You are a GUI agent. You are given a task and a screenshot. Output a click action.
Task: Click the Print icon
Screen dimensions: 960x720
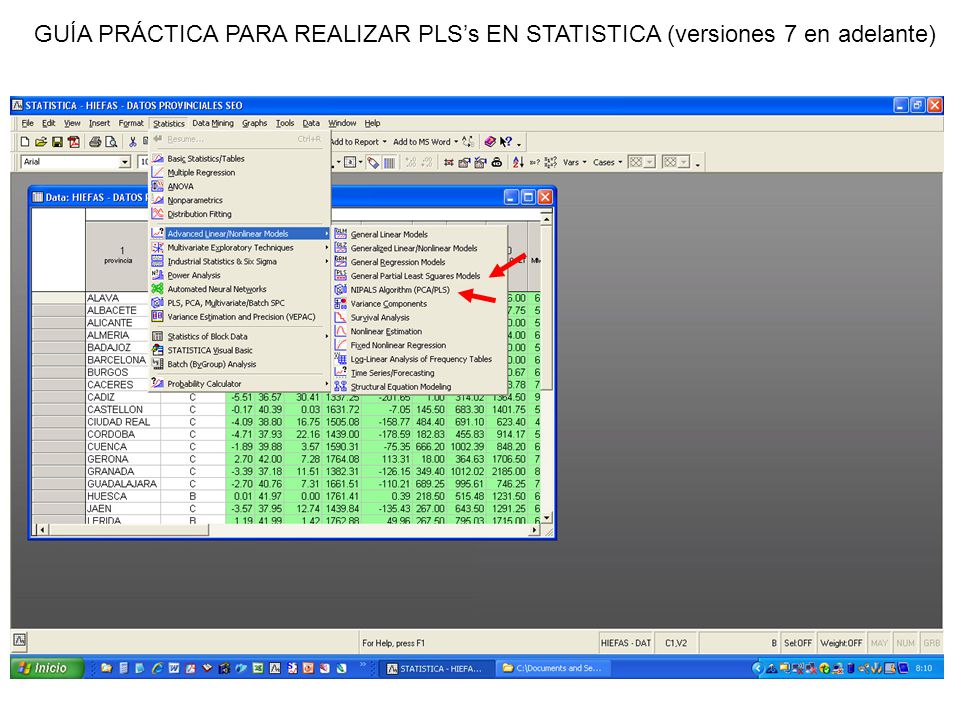95,142
